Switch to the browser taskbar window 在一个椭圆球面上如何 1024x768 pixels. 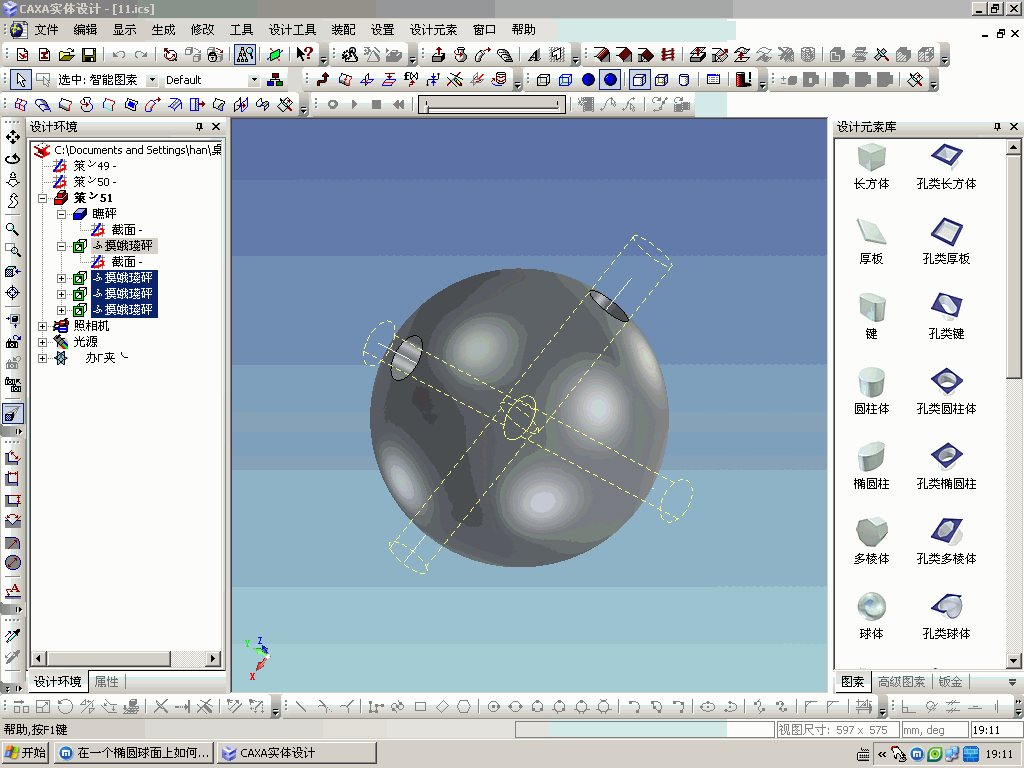click(134, 753)
